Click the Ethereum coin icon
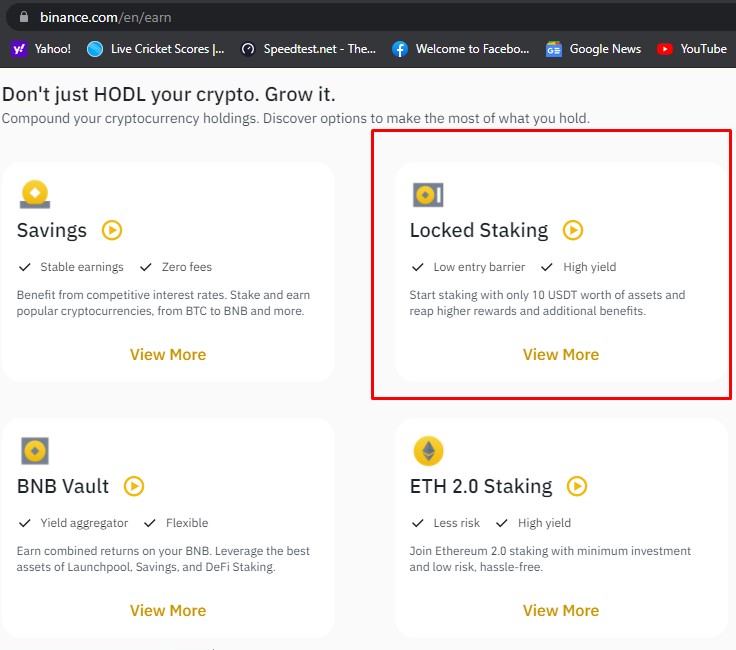The height and width of the screenshot is (650, 736). pyautogui.click(x=428, y=451)
